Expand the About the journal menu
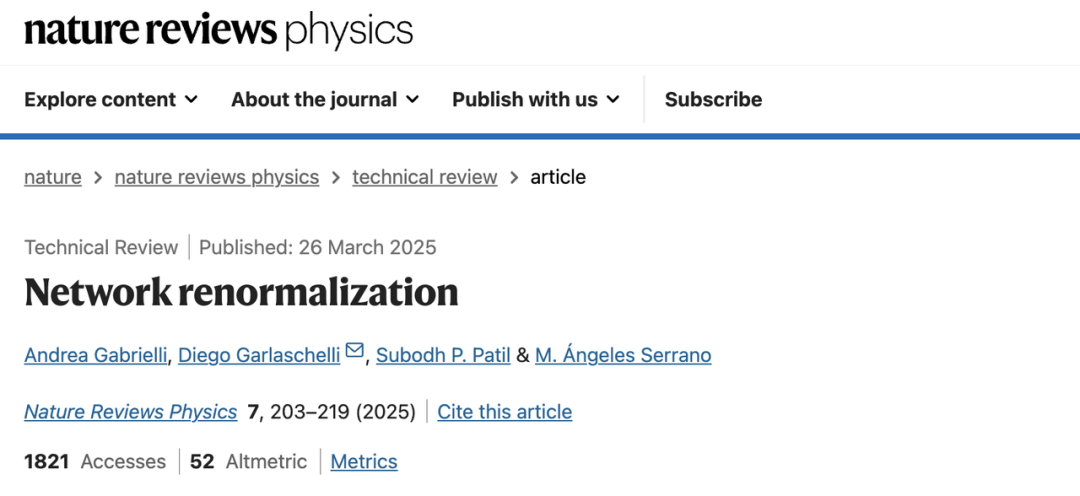This screenshot has width=1080, height=496. tap(324, 99)
